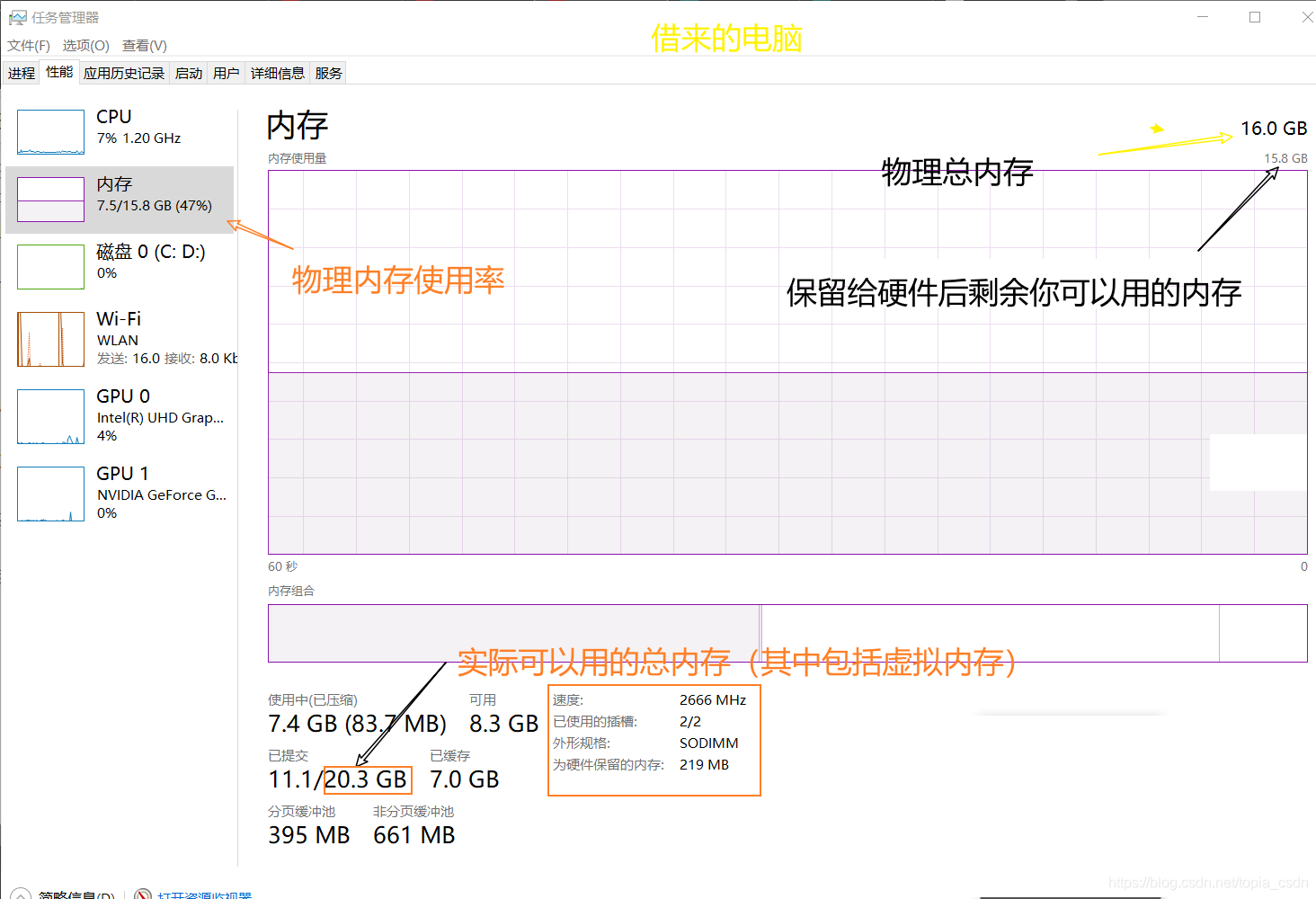Viewport: 1316px width, 899px height.
Task: Open the 启动 tab
Action: pyautogui.click(x=189, y=74)
